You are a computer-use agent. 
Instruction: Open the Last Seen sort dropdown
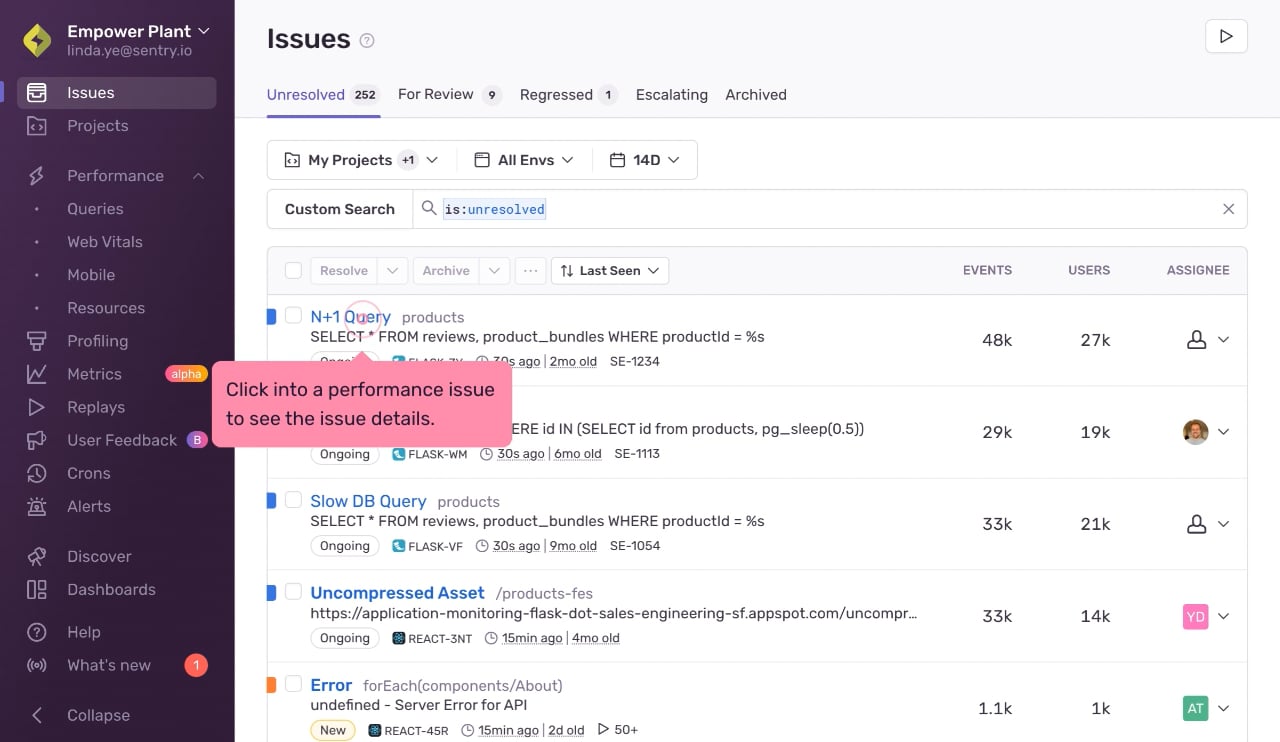[610, 271]
